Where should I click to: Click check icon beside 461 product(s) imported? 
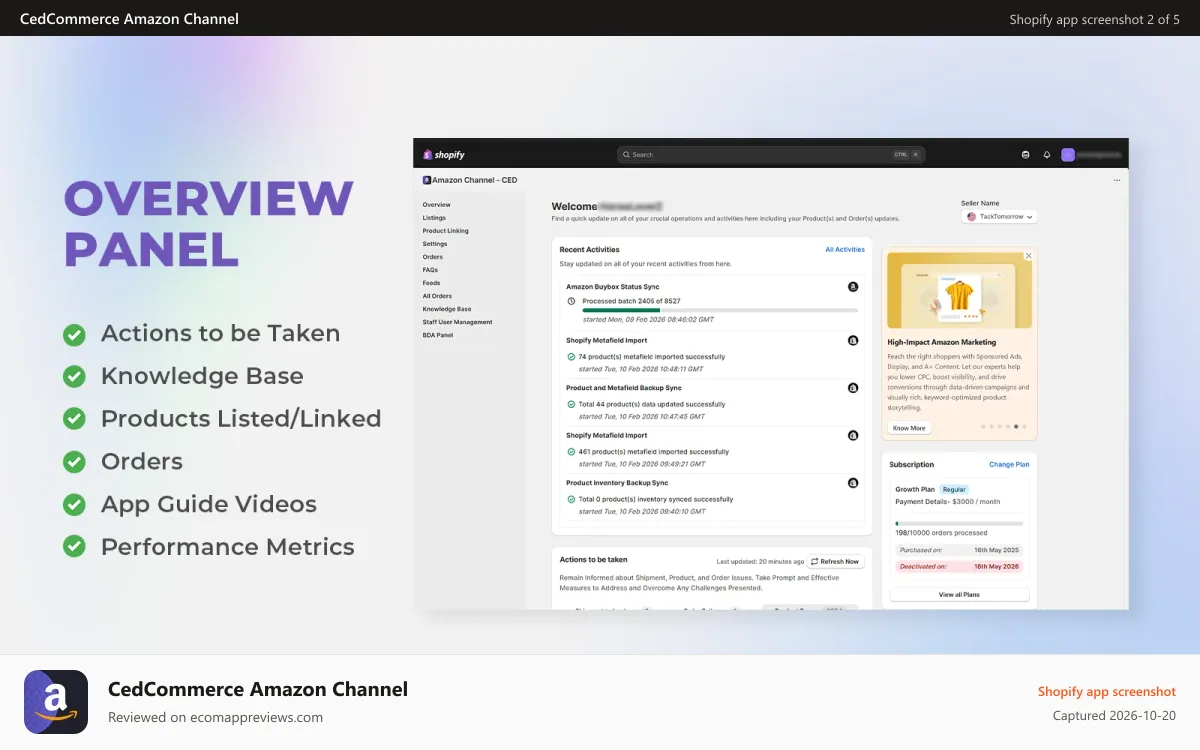pos(571,452)
